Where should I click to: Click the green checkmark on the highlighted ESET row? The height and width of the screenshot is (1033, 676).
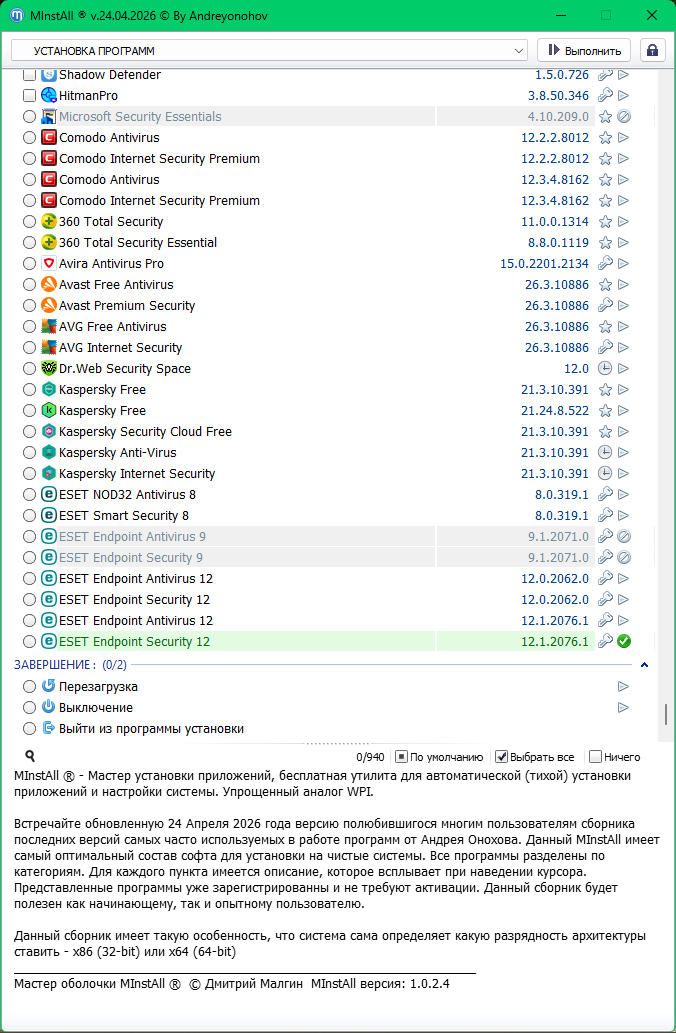[623, 642]
